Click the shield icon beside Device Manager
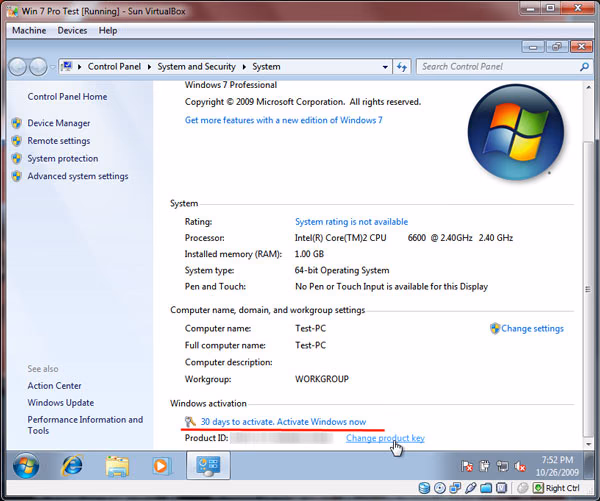 point(16,123)
